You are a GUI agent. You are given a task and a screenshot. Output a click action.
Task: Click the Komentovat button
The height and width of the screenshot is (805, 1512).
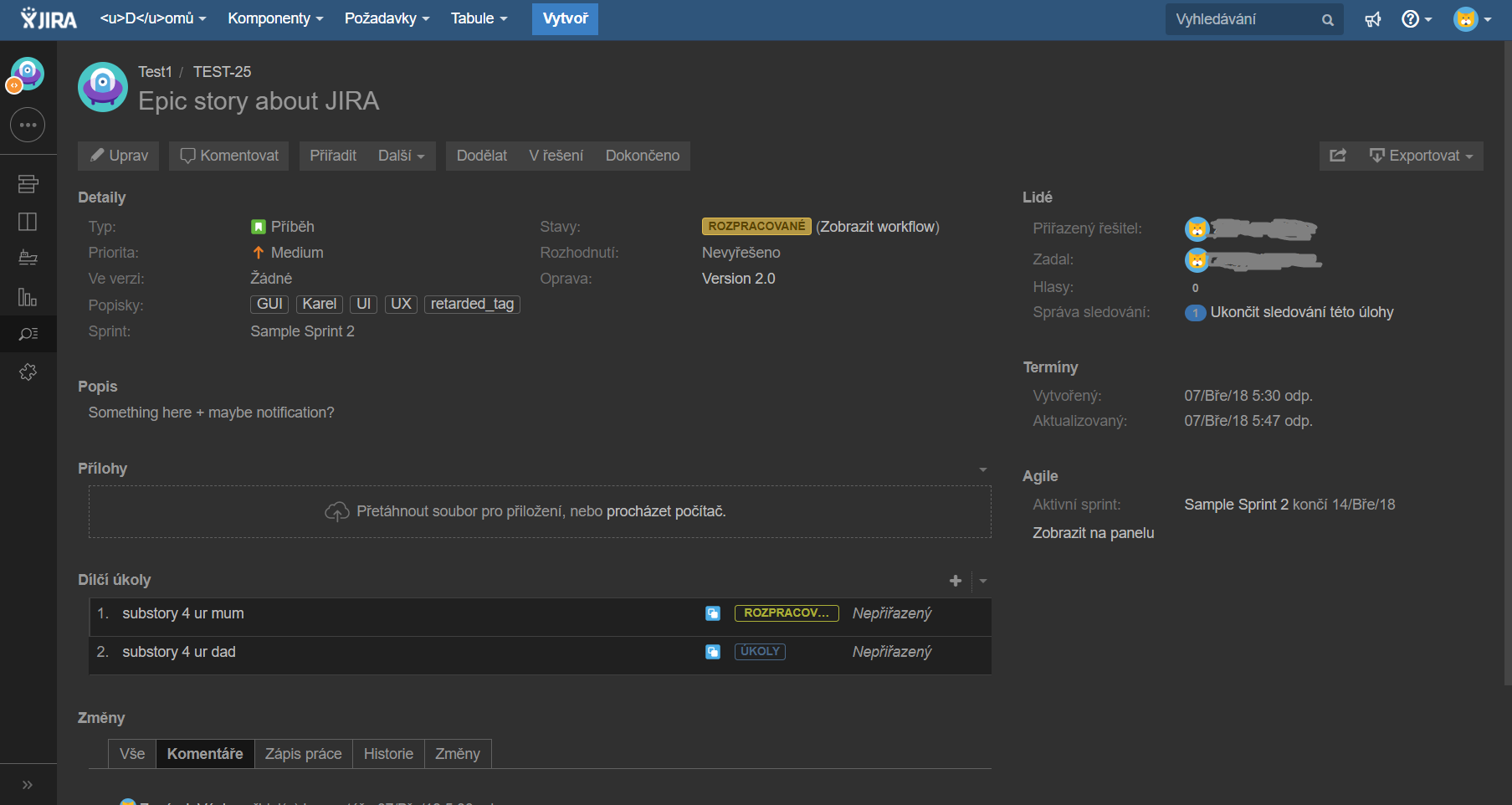228,156
